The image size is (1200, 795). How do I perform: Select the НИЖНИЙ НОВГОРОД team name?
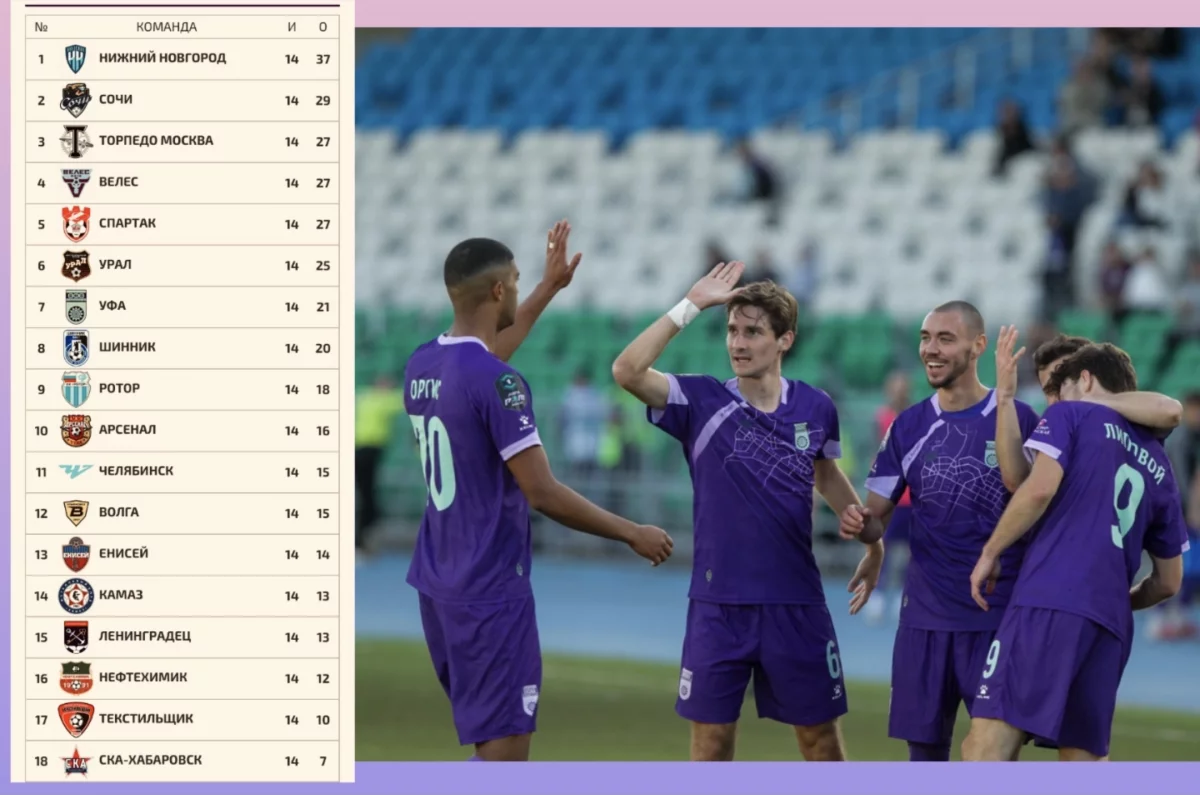[162, 58]
